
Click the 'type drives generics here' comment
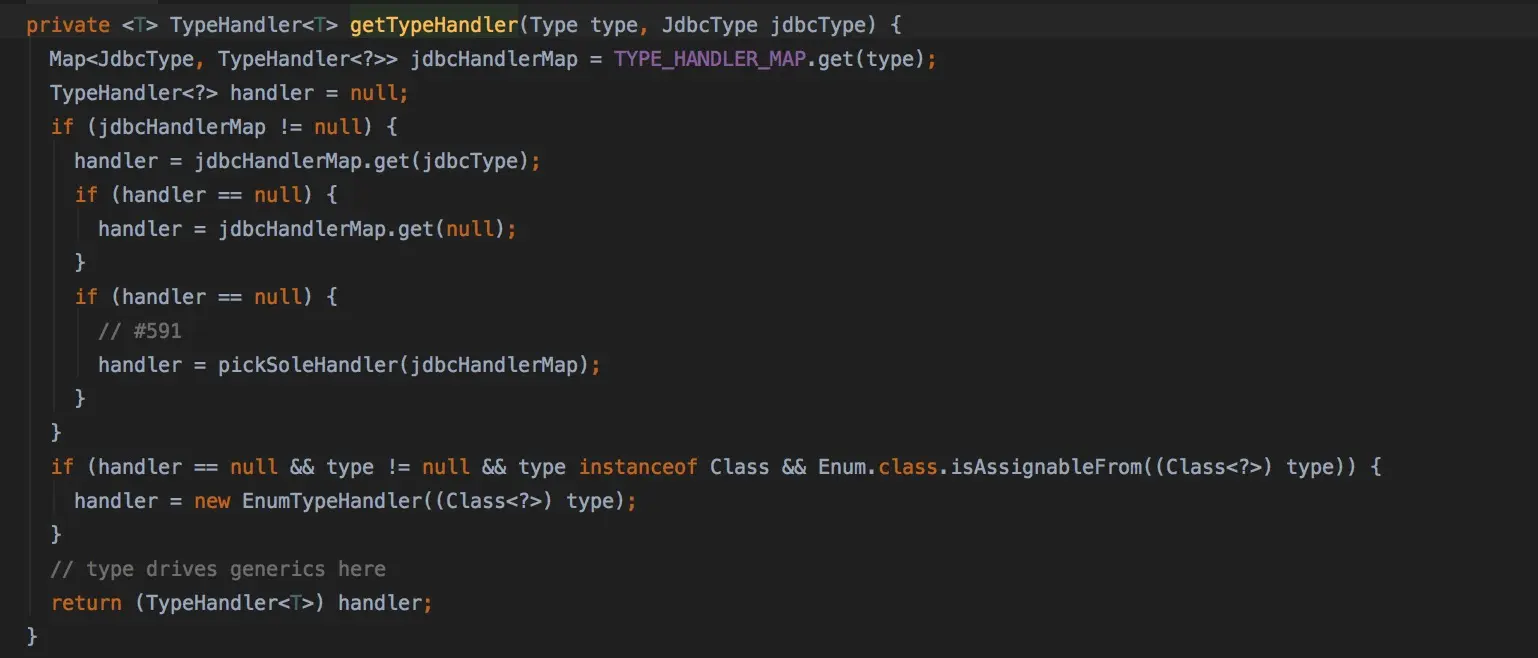(218, 569)
